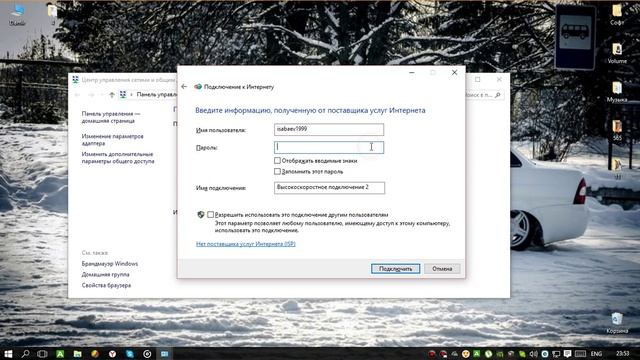Click the Отмена button
640x360 pixels.
click(x=442, y=269)
